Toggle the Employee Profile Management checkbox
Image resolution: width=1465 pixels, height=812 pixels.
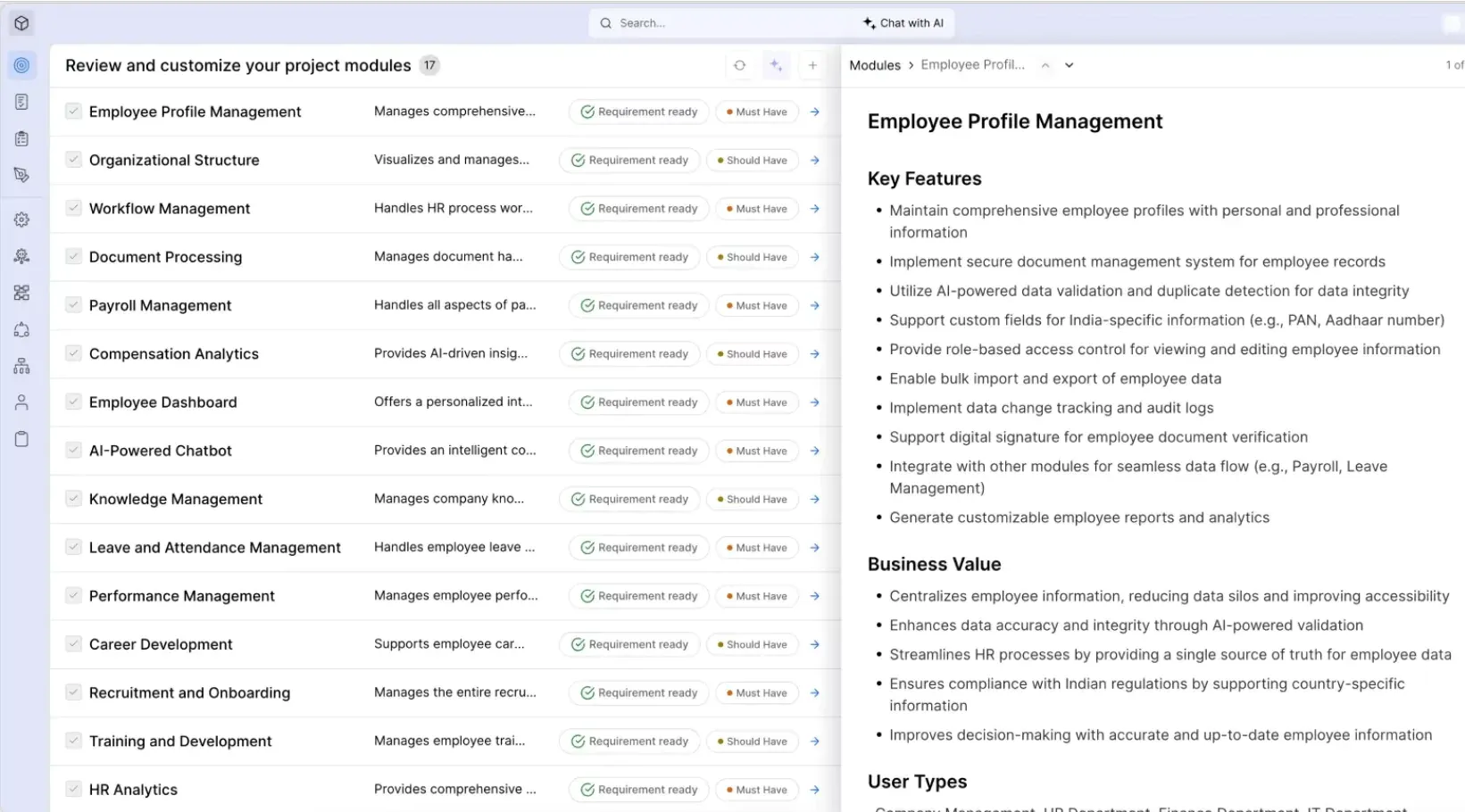point(73,112)
